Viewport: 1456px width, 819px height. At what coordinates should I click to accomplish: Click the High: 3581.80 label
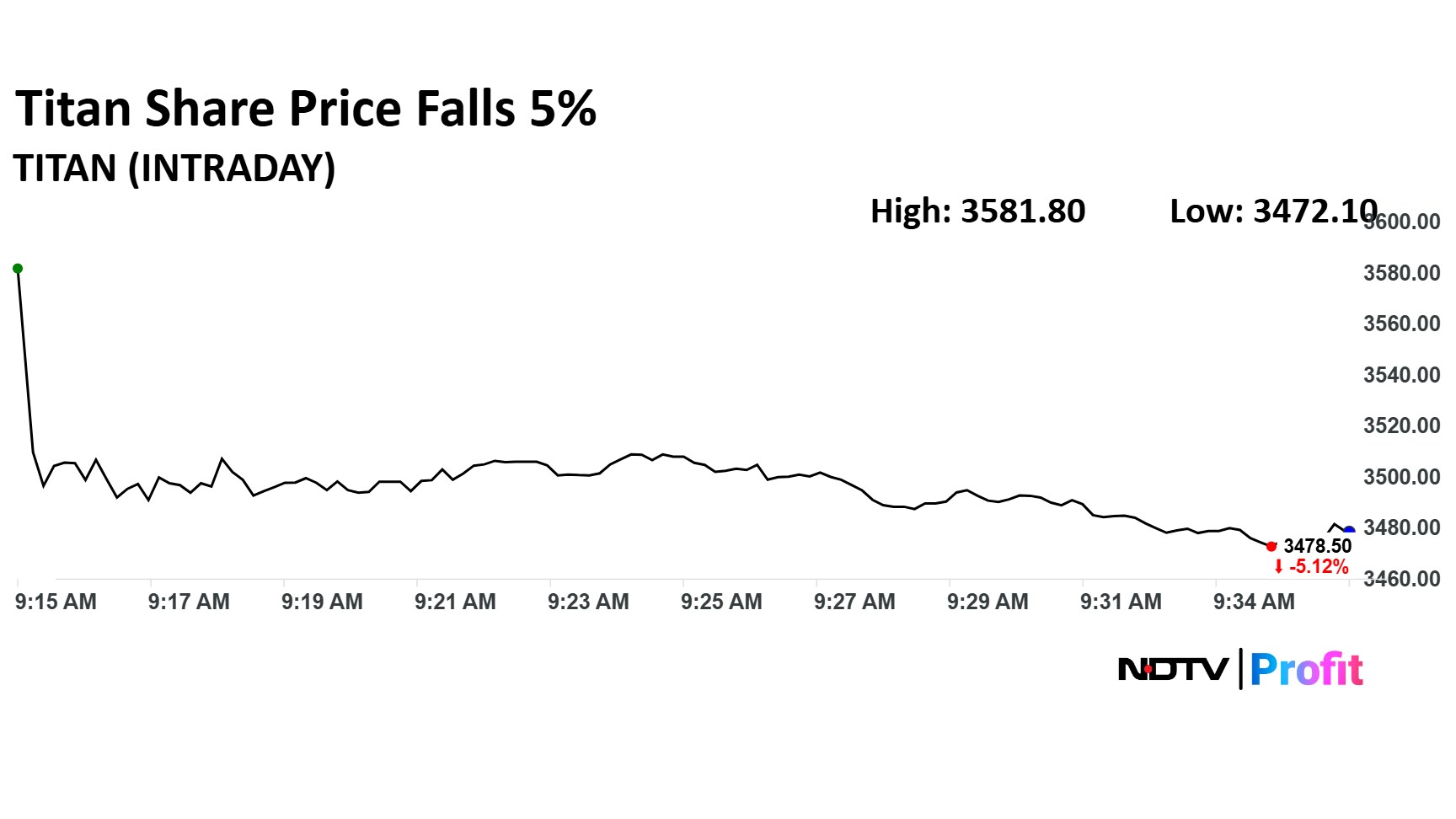pyautogui.click(x=977, y=211)
